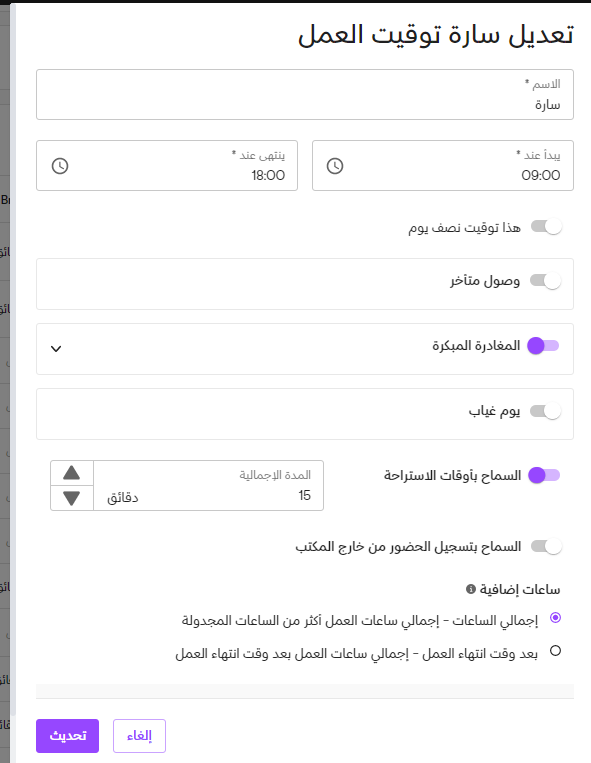591x763 pixels.
Task: Click the end time value 18:00
Action: pyautogui.click(x=268, y=175)
